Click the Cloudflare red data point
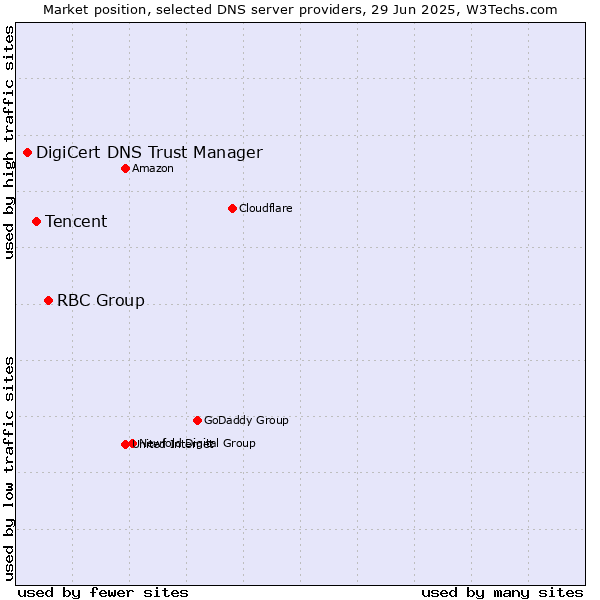 coord(232,209)
